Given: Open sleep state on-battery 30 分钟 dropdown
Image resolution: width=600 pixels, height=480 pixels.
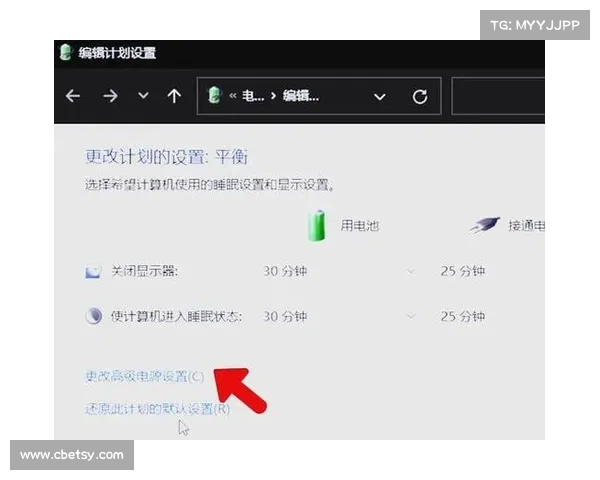Looking at the screenshot, I should (339, 317).
